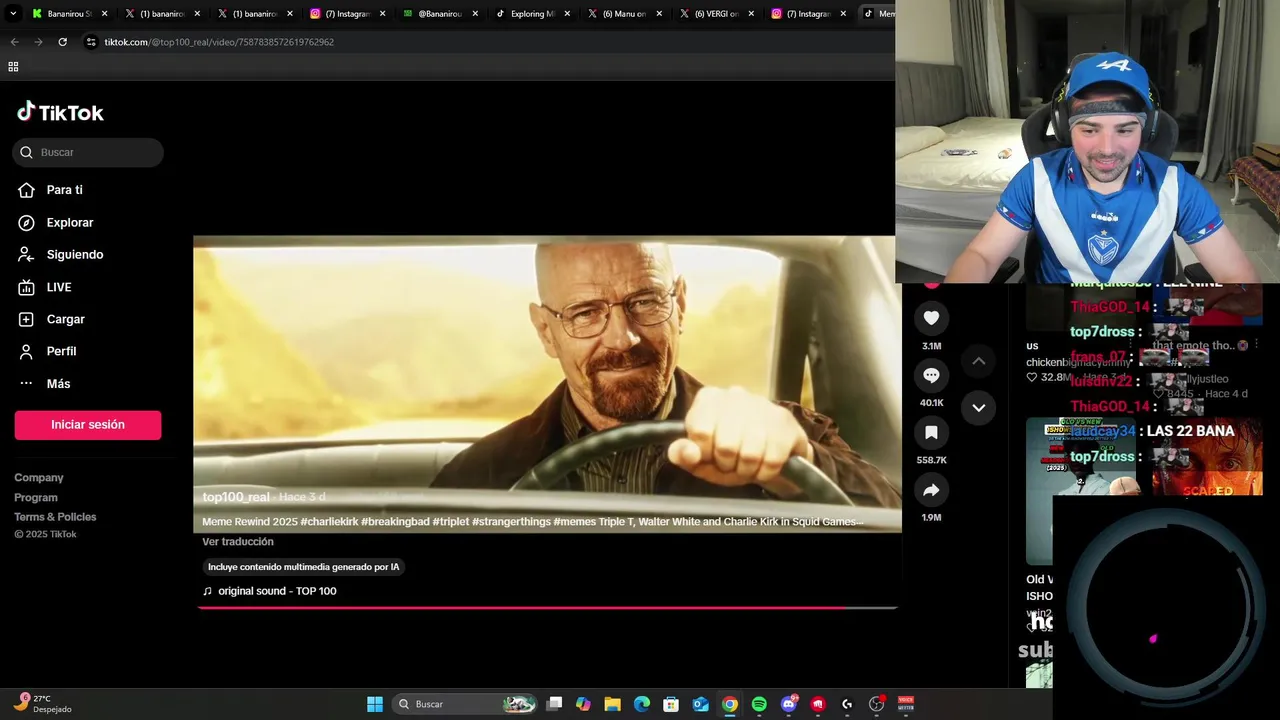
Task: Open Outlook from the taskbar
Action: (701, 704)
